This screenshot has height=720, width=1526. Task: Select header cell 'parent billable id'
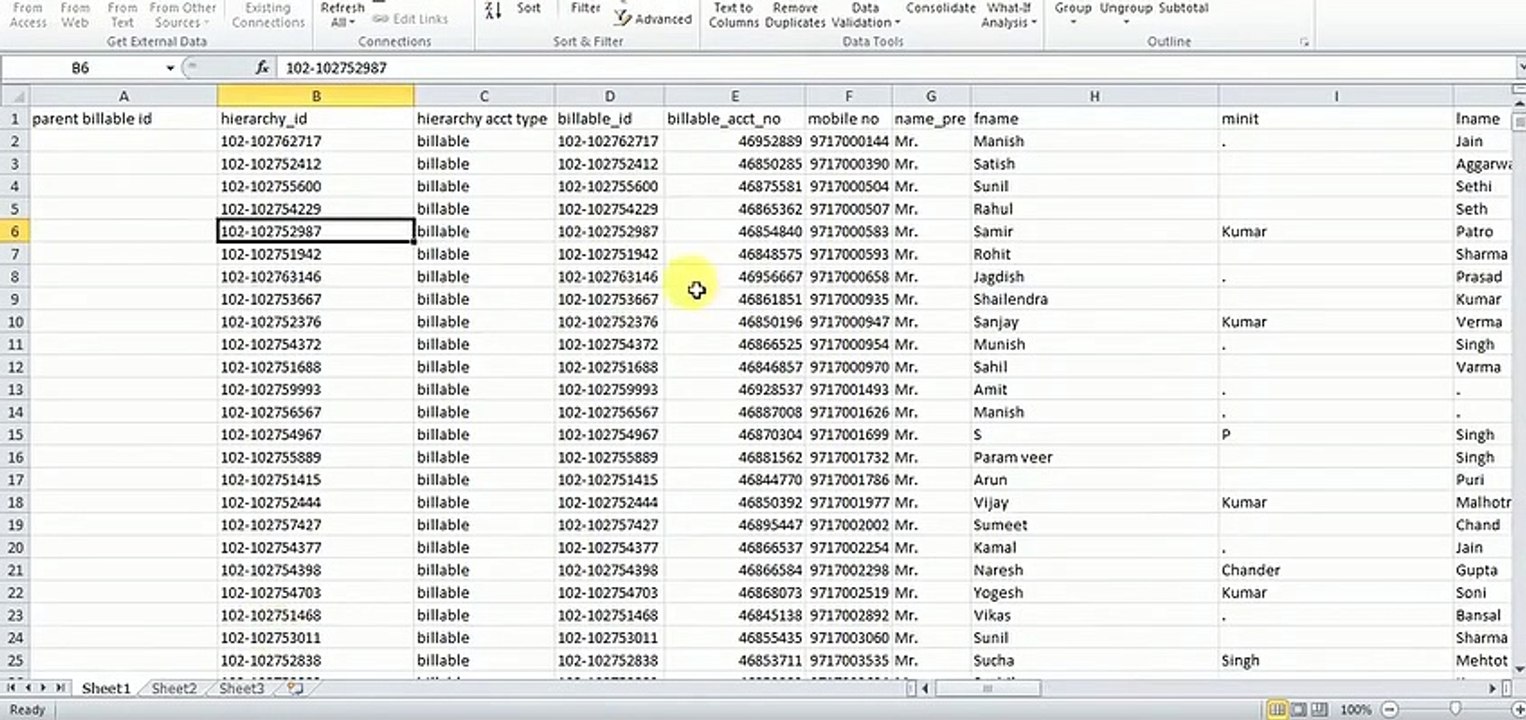123,119
